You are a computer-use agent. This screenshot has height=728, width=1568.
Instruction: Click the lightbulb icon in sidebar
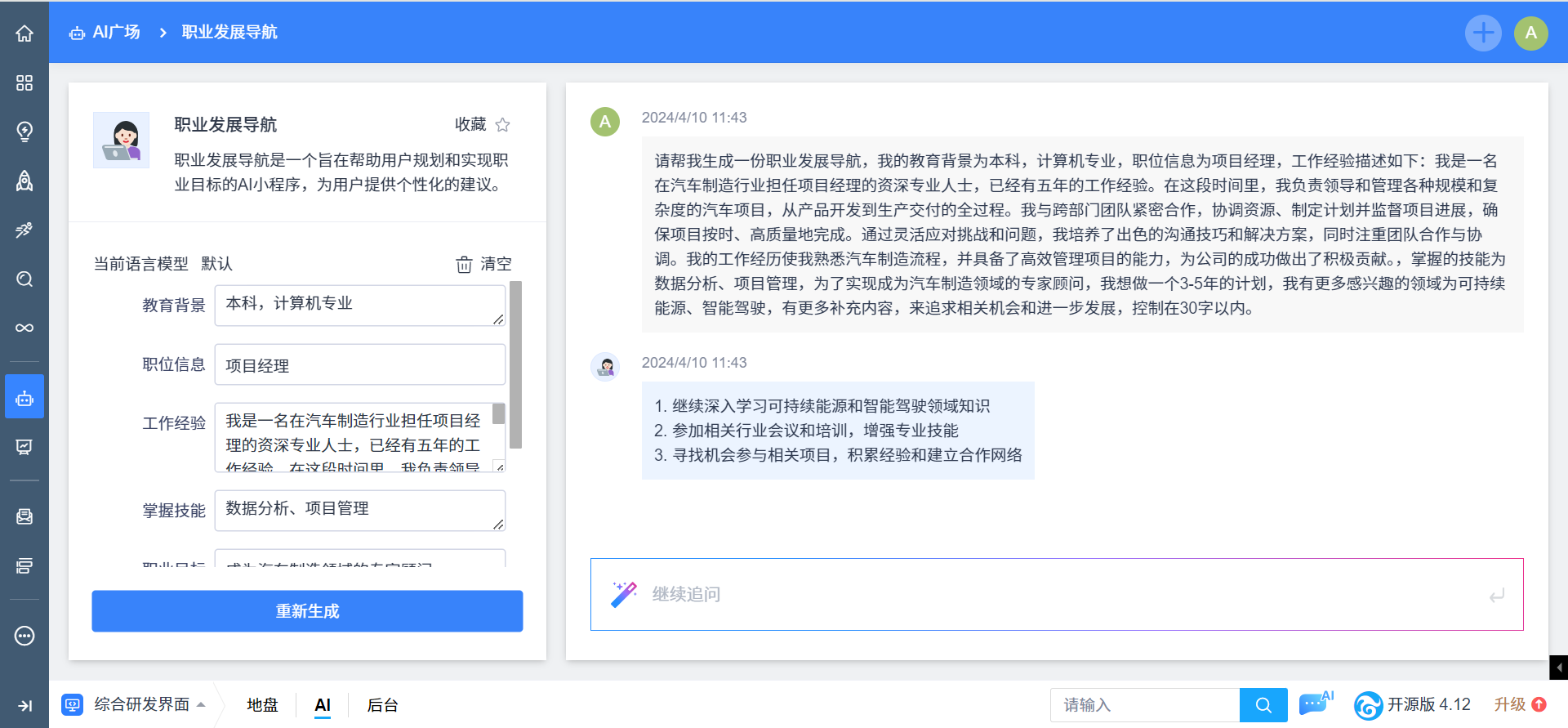24,132
